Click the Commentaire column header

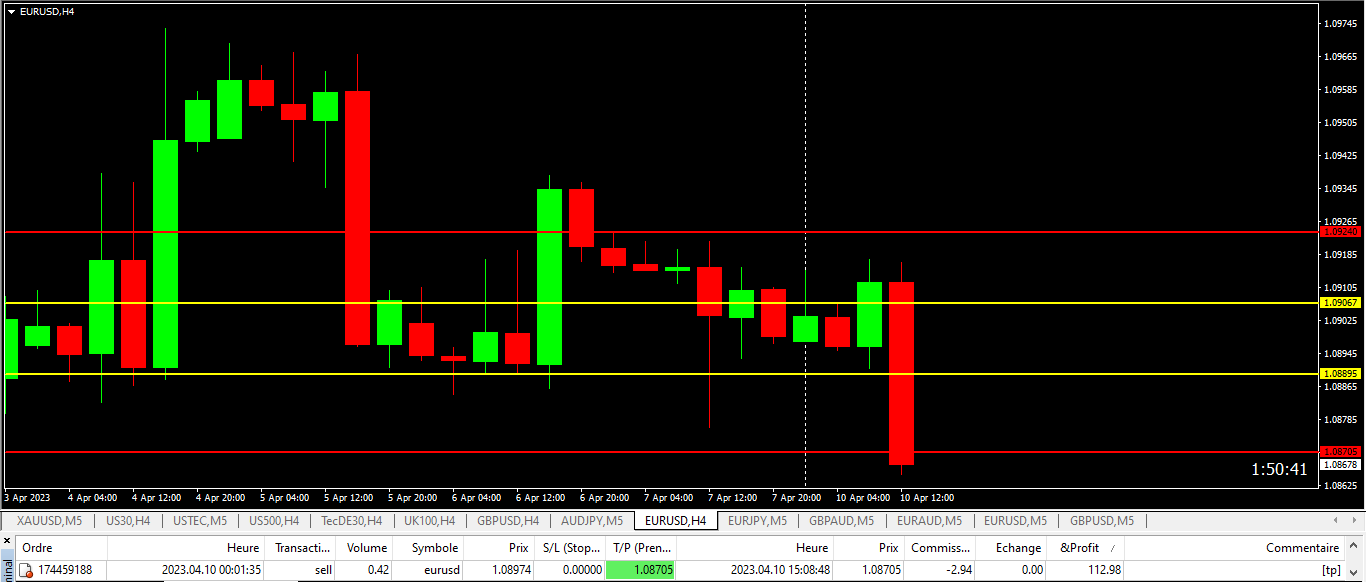pos(1301,548)
